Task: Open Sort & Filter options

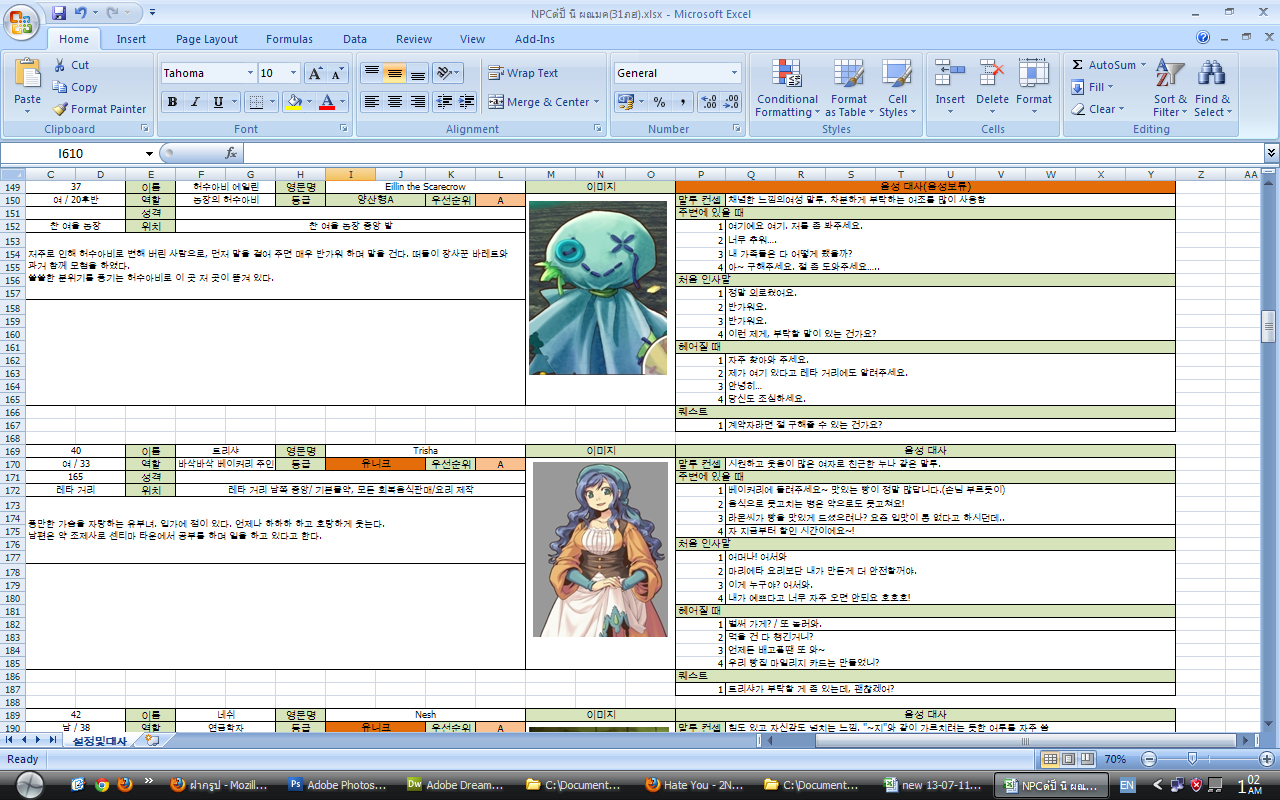Action: [x=1170, y=88]
